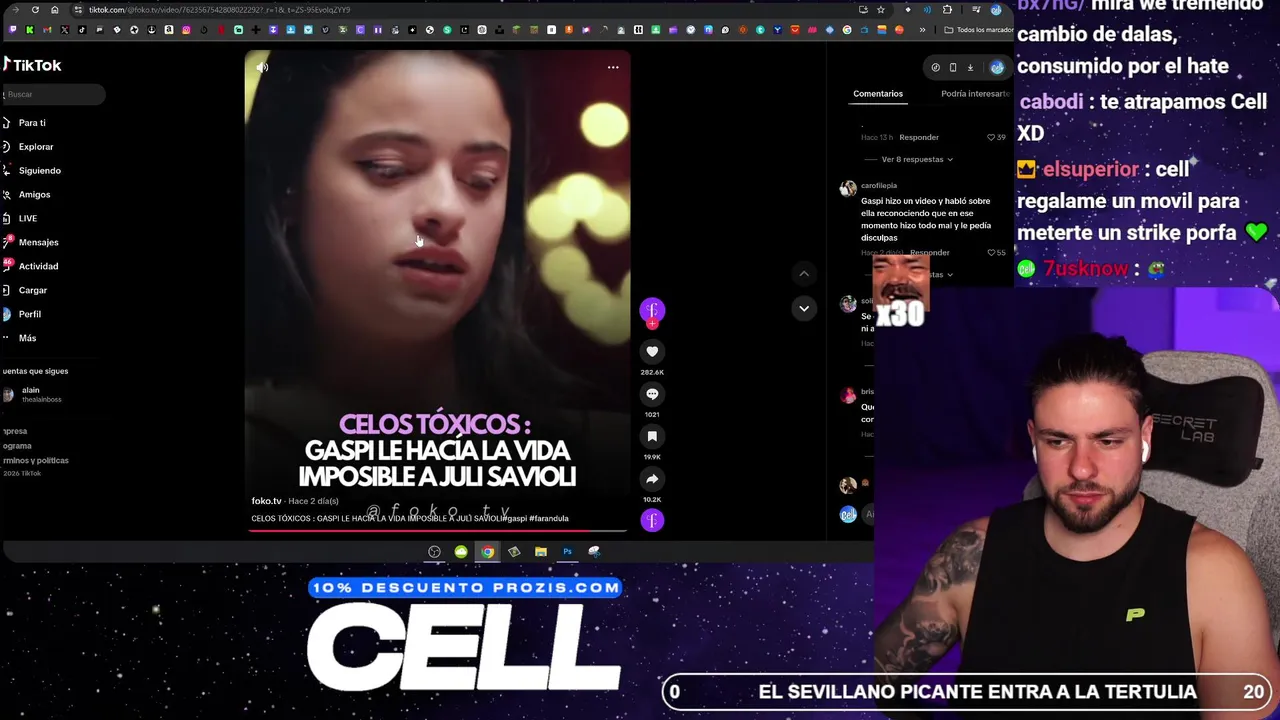Click the Instagram bookmark icon
1280x720 pixels.
(x=186, y=30)
